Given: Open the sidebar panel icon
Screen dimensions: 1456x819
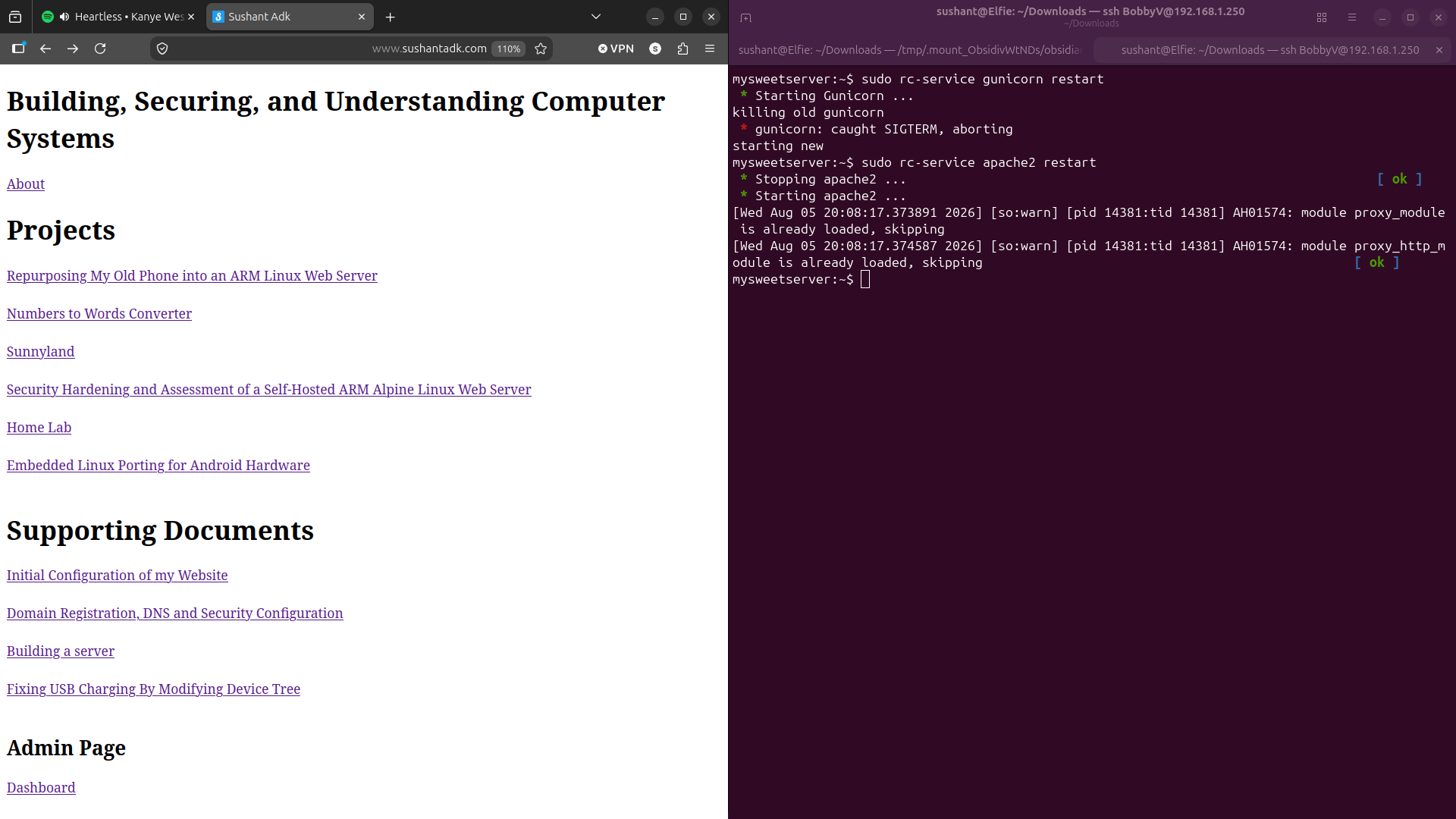Looking at the screenshot, I should [18, 49].
